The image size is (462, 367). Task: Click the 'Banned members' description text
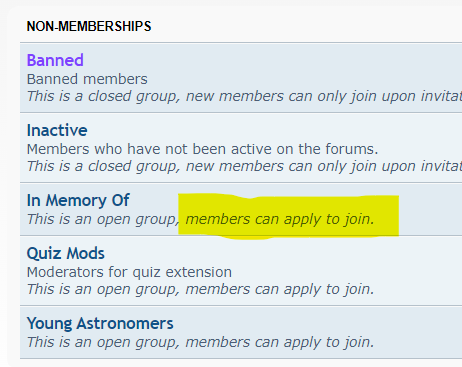87,79
